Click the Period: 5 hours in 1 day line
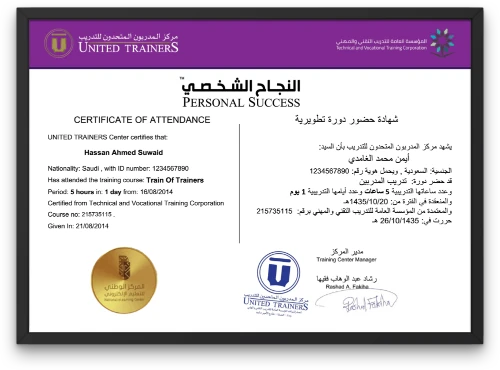This screenshot has width=500, height=370. click(110, 192)
